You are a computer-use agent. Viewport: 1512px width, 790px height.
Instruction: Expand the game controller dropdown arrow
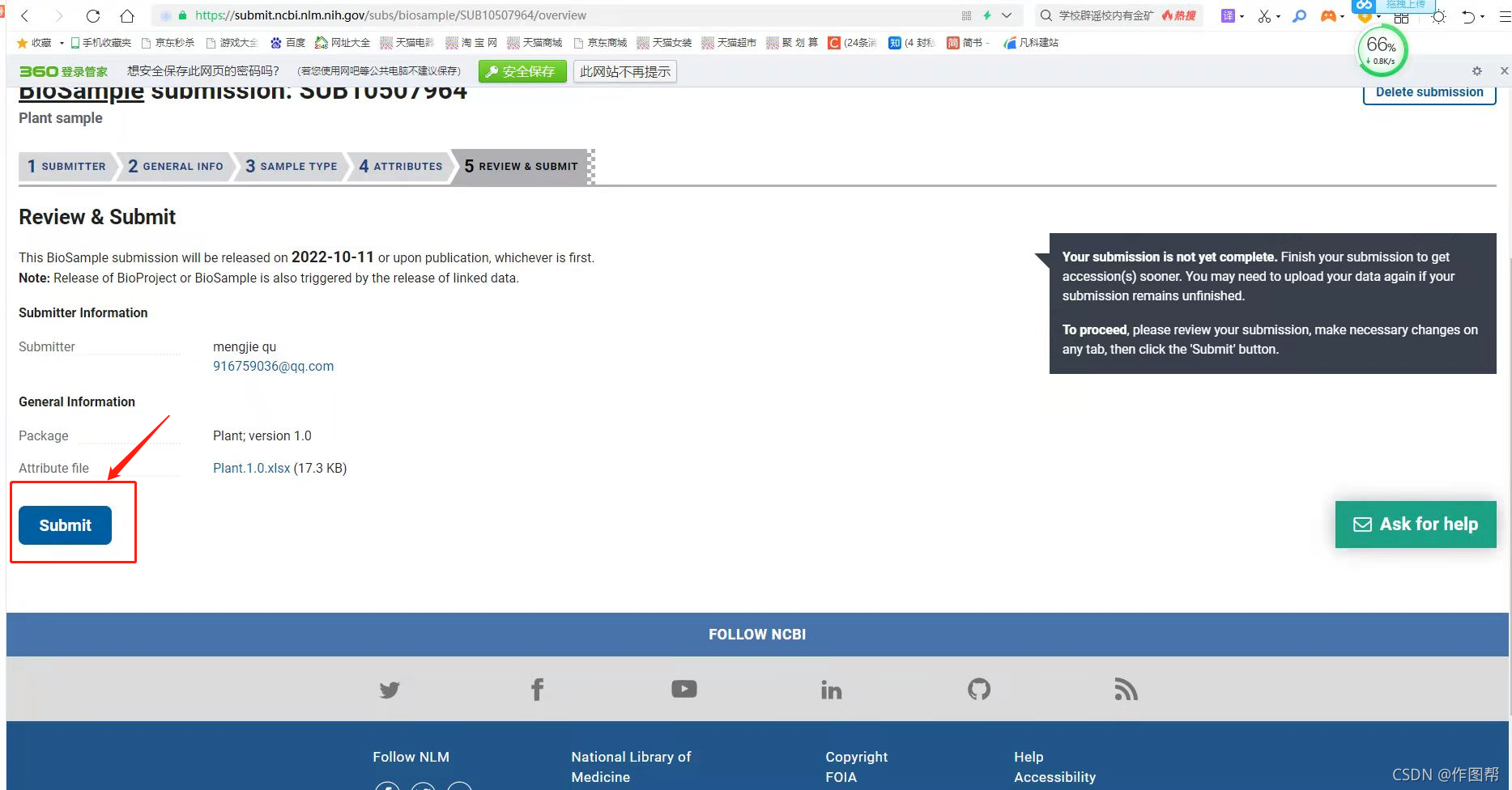tap(1342, 16)
